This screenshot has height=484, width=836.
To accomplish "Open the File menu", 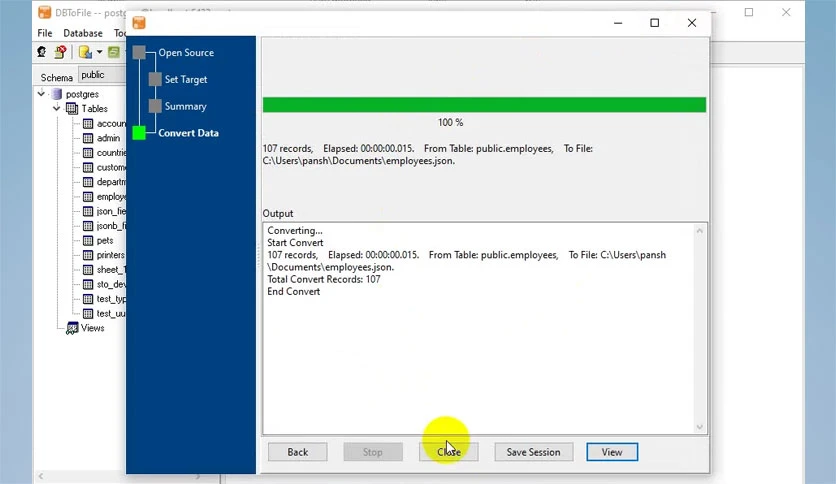I will point(45,33).
